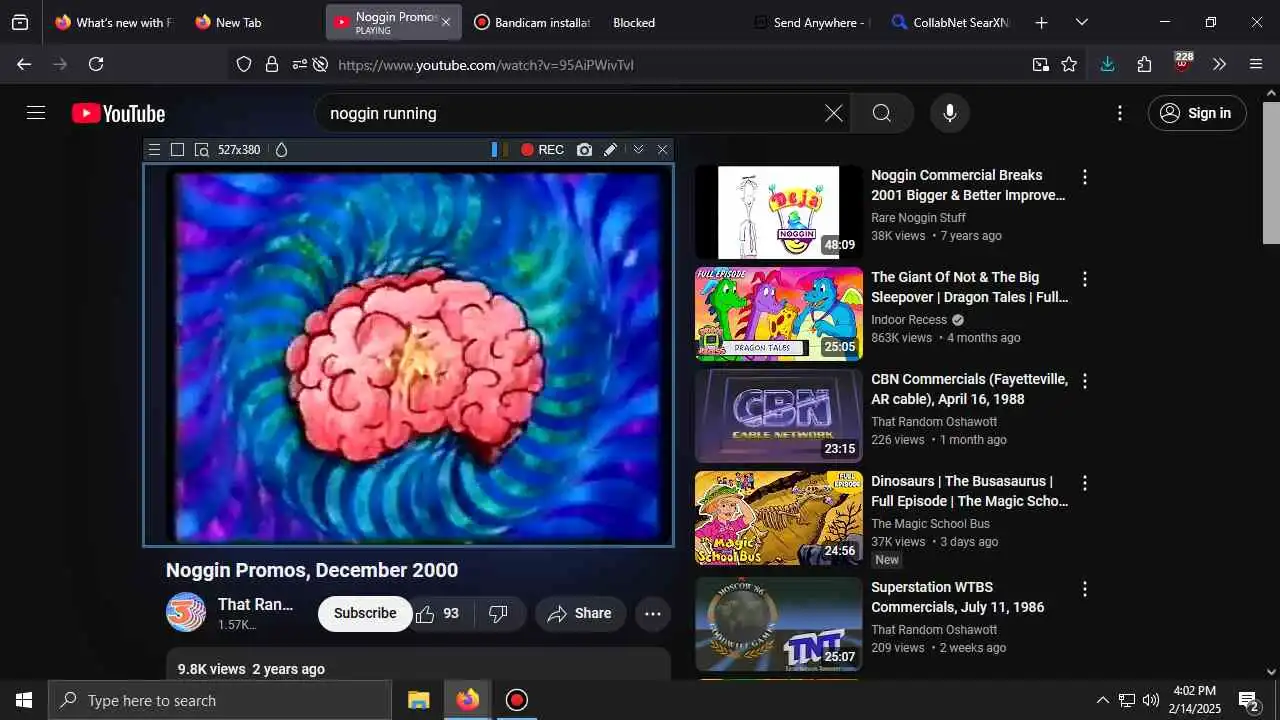Open Firefox extensions puzzle icon
The image size is (1280, 720).
pyautogui.click(x=1145, y=64)
